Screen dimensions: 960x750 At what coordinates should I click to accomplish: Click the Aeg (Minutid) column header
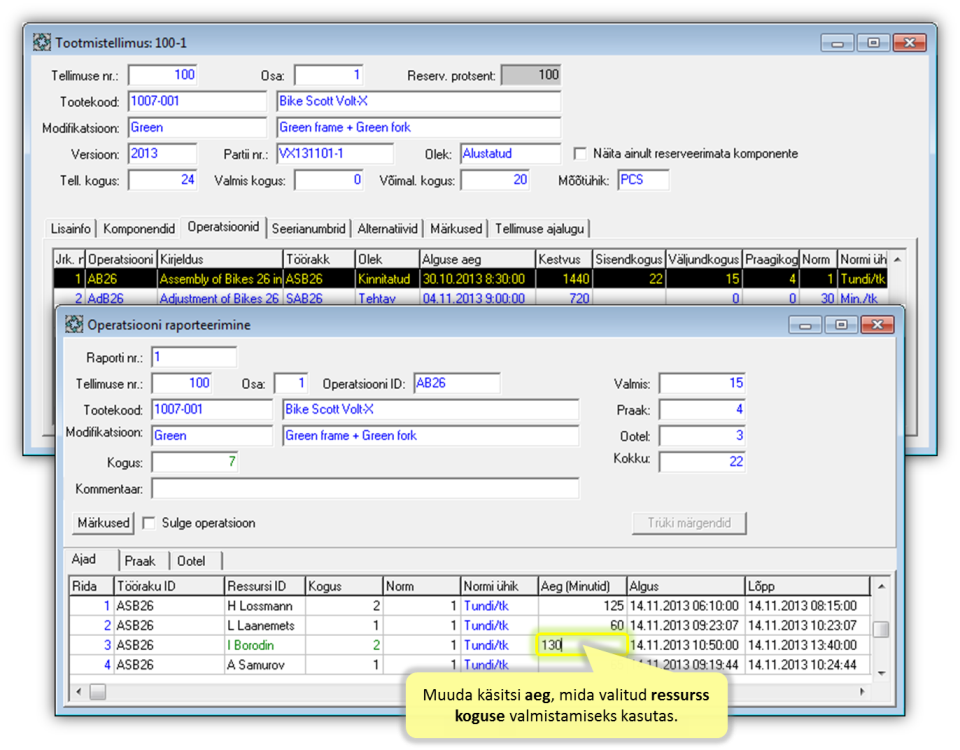click(x=582, y=586)
